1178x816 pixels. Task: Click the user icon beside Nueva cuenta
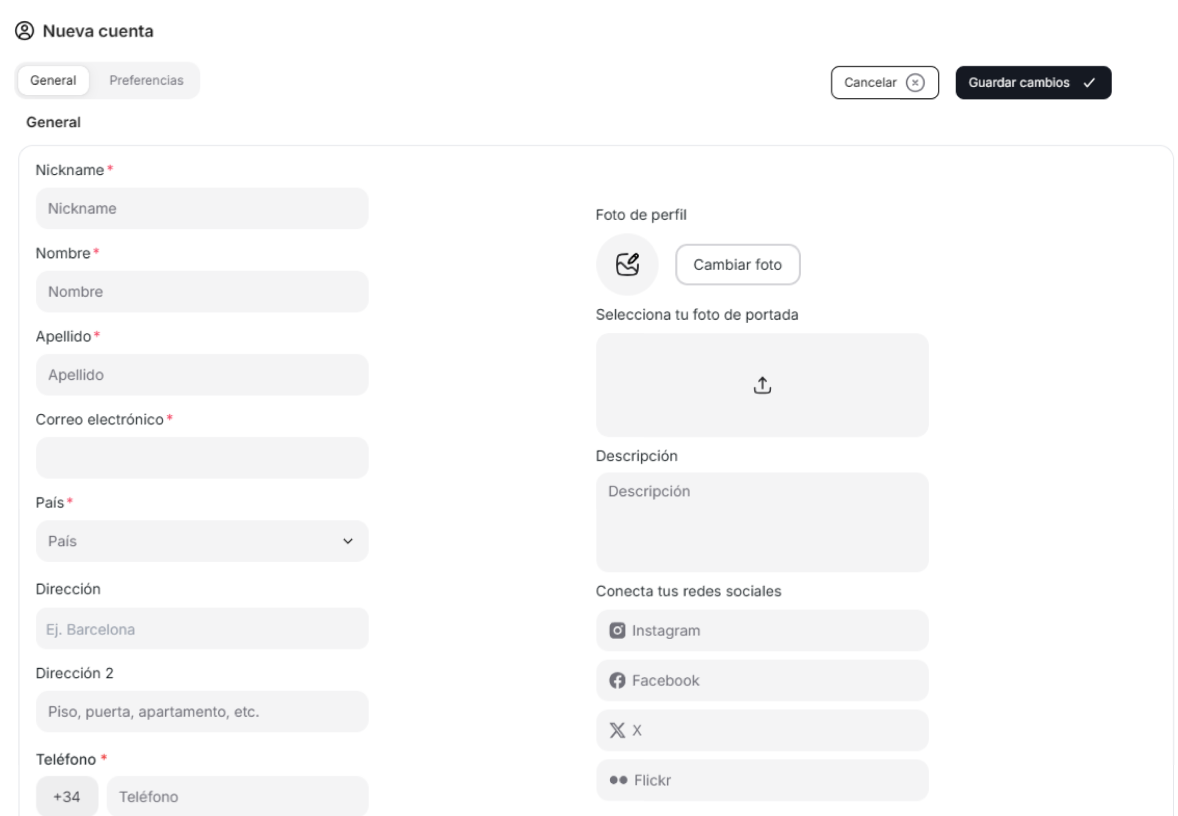pyautogui.click(x=22, y=32)
